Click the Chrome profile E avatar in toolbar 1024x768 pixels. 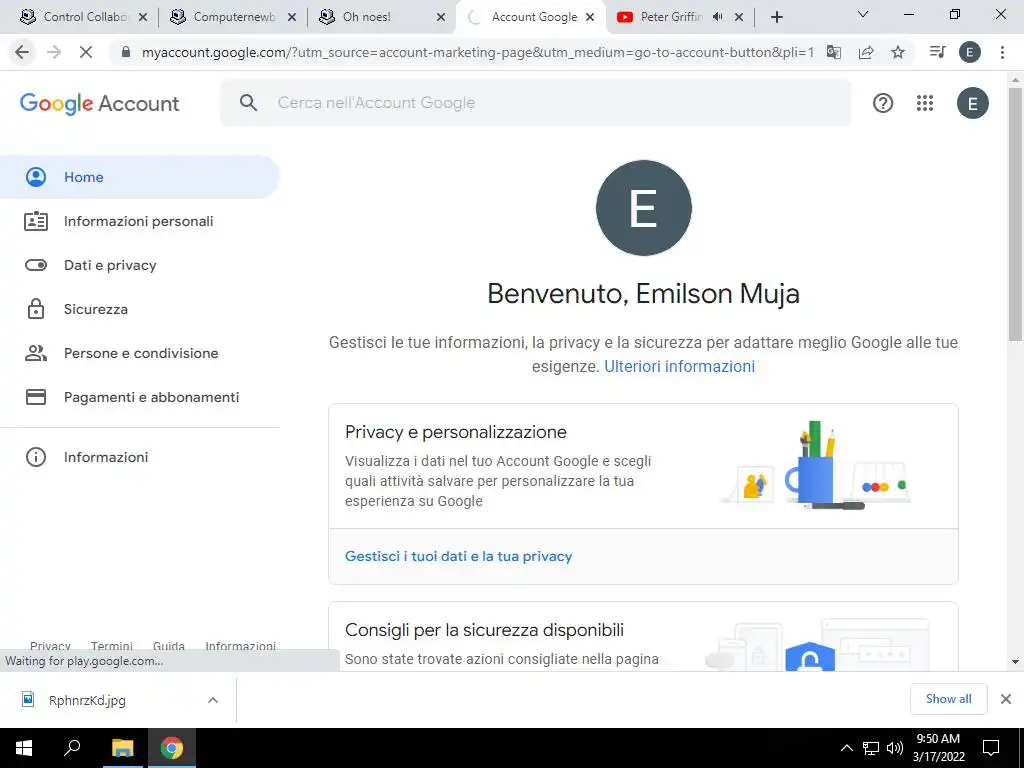point(970,52)
